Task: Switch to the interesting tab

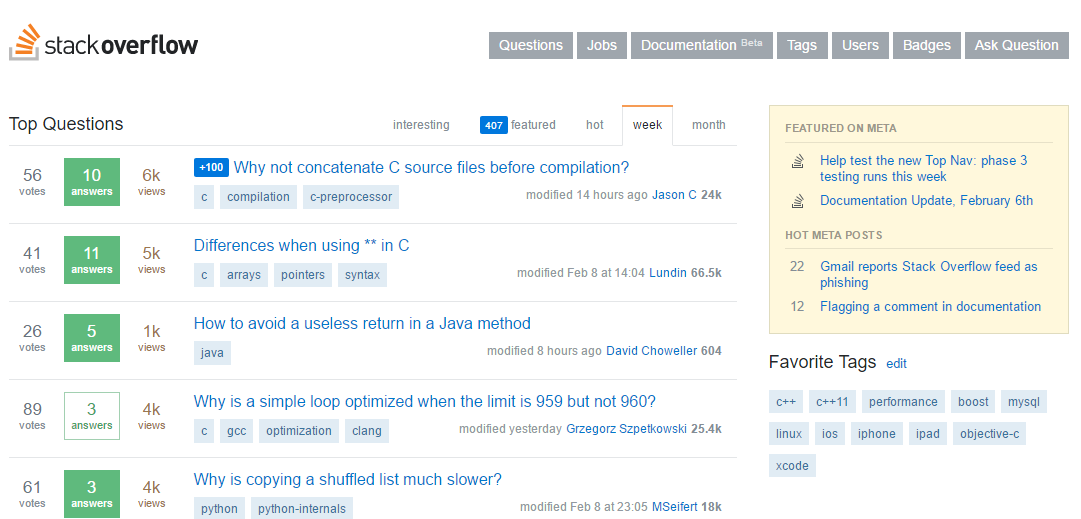Action: coord(421,125)
